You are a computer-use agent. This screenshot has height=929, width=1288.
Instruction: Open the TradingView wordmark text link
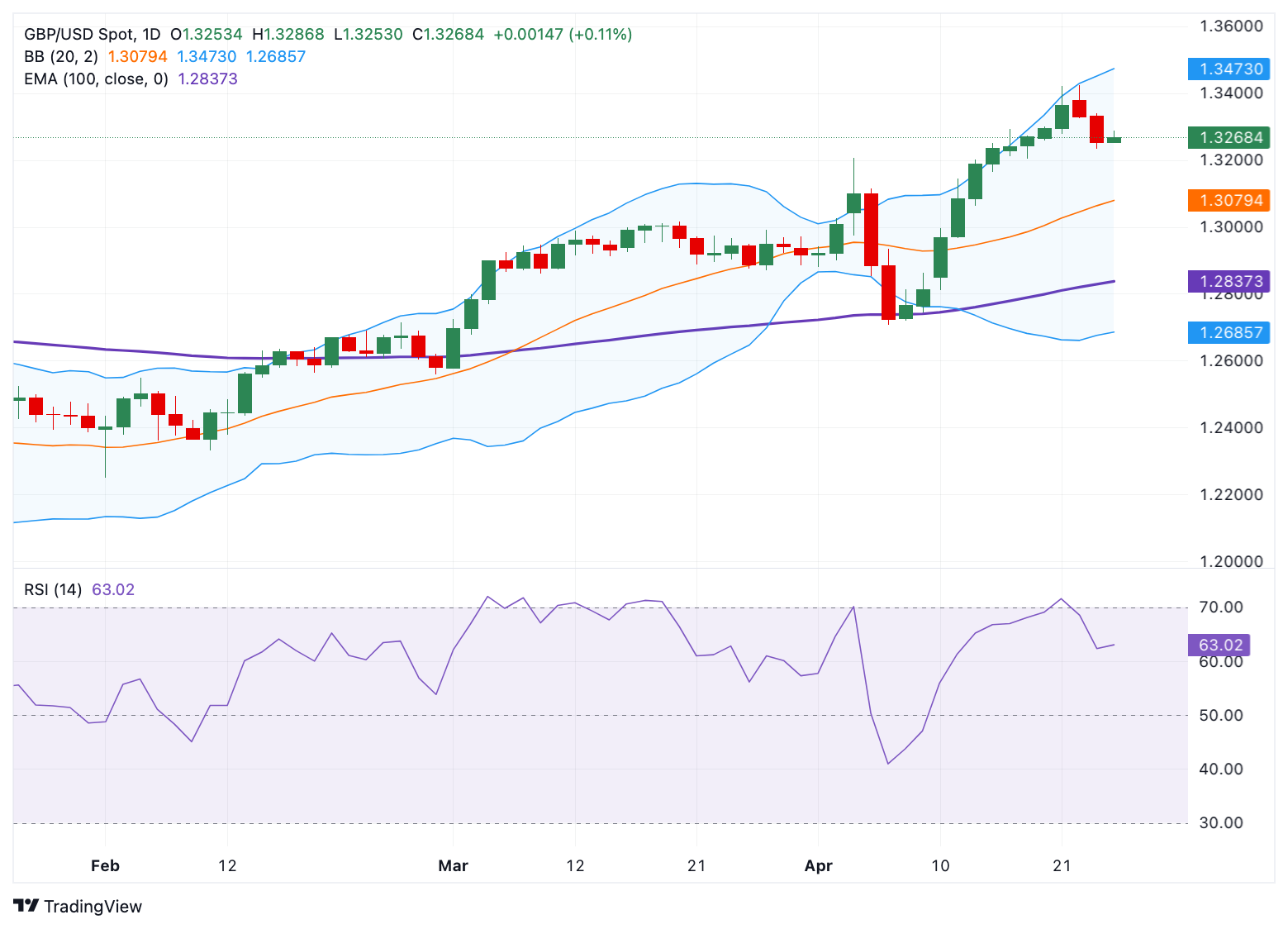[x=93, y=907]
